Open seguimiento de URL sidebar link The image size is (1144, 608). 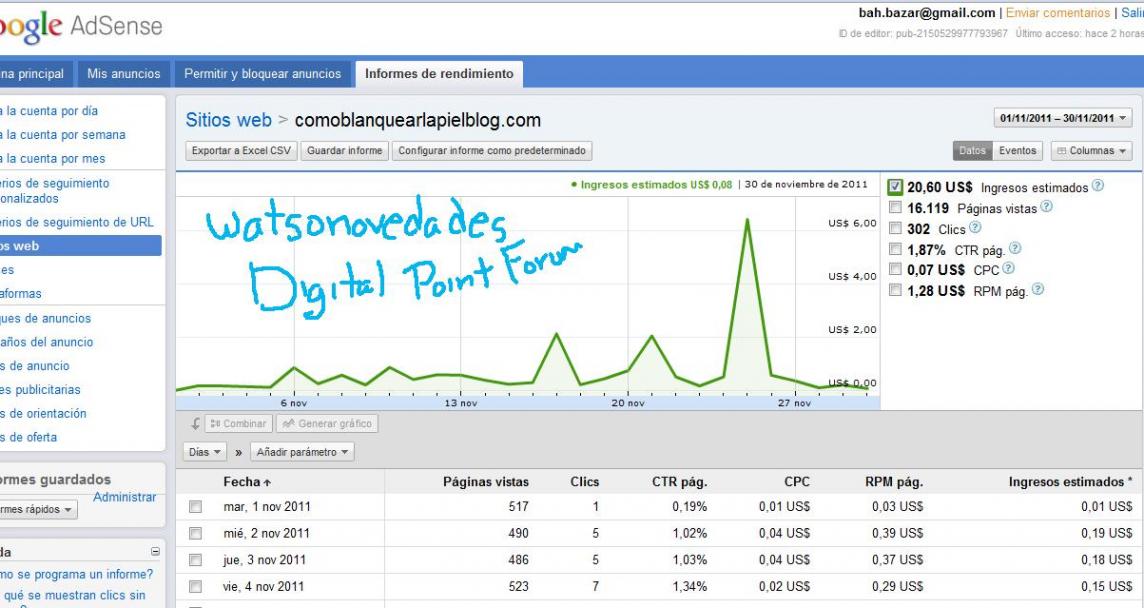coord(77,222)
